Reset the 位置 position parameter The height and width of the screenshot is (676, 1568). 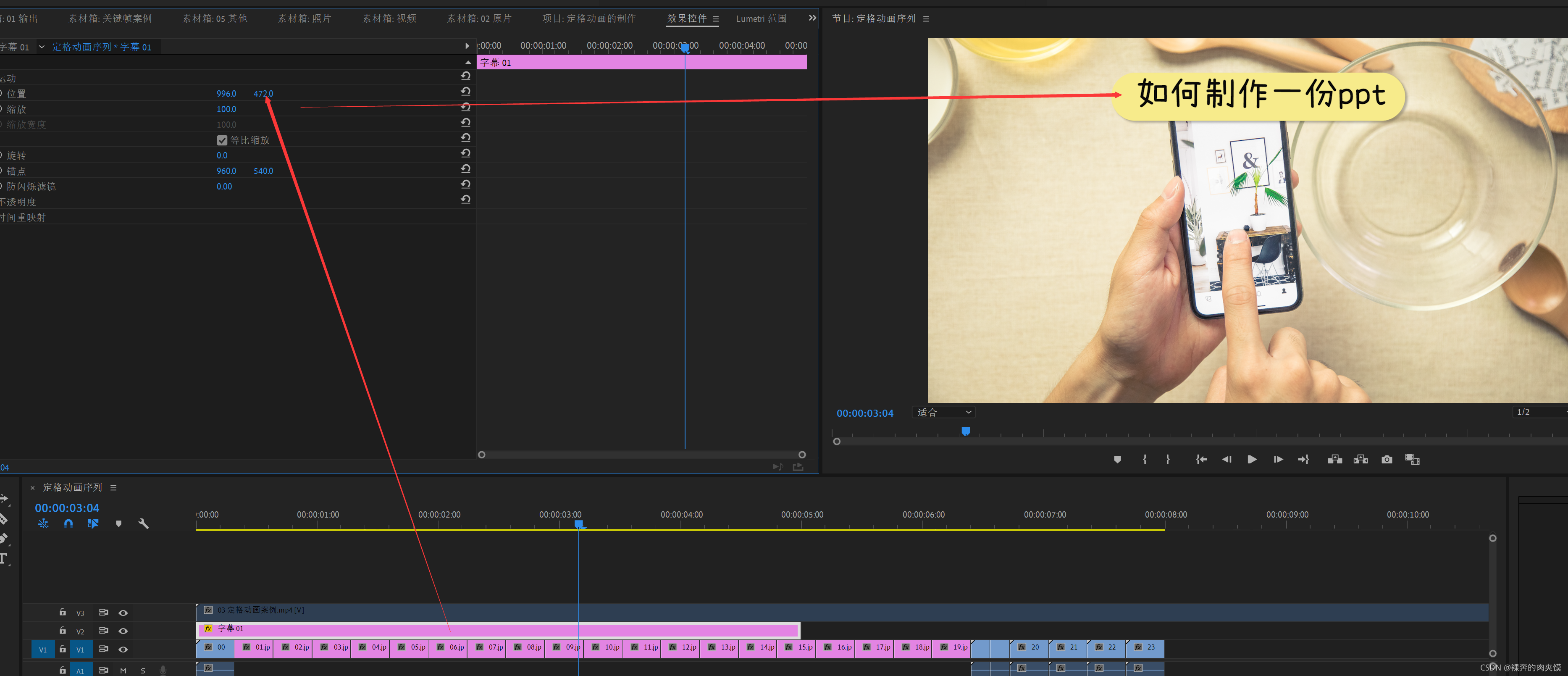tap(466, 91)
